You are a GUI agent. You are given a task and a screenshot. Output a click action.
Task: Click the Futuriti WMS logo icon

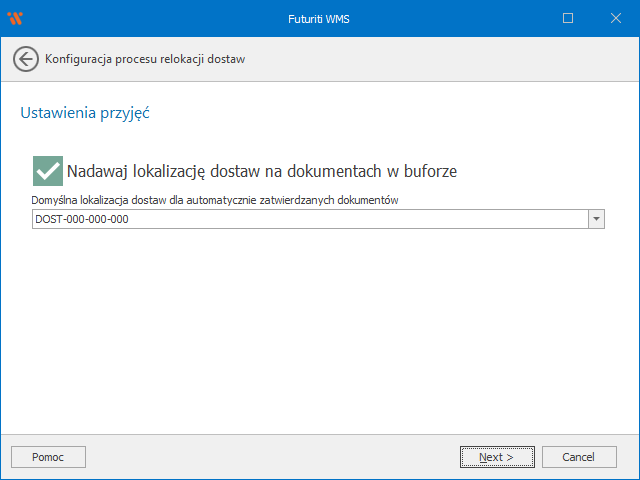[15, 18]
